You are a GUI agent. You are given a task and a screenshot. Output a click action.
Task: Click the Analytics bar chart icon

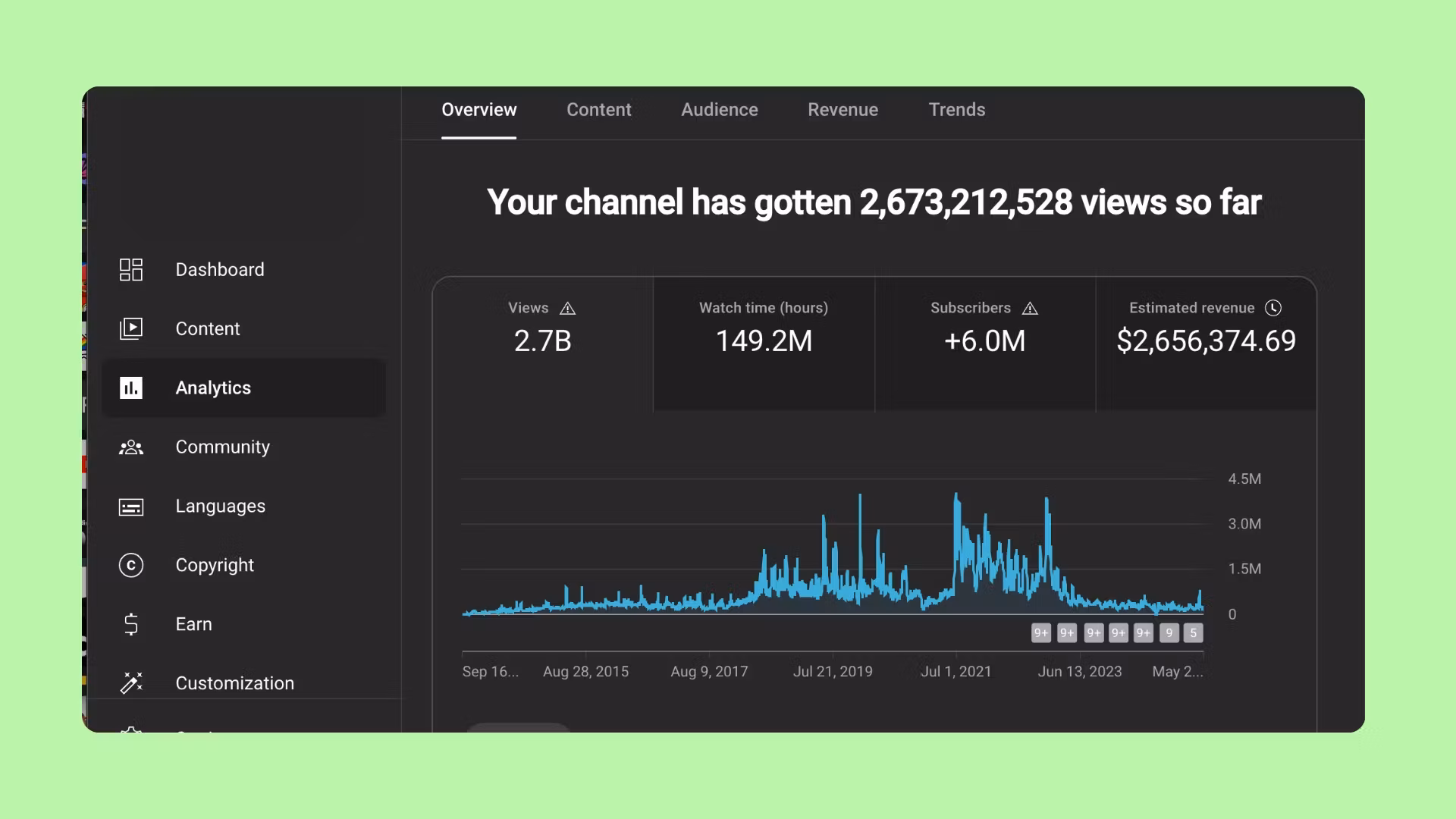coord(131,388)
